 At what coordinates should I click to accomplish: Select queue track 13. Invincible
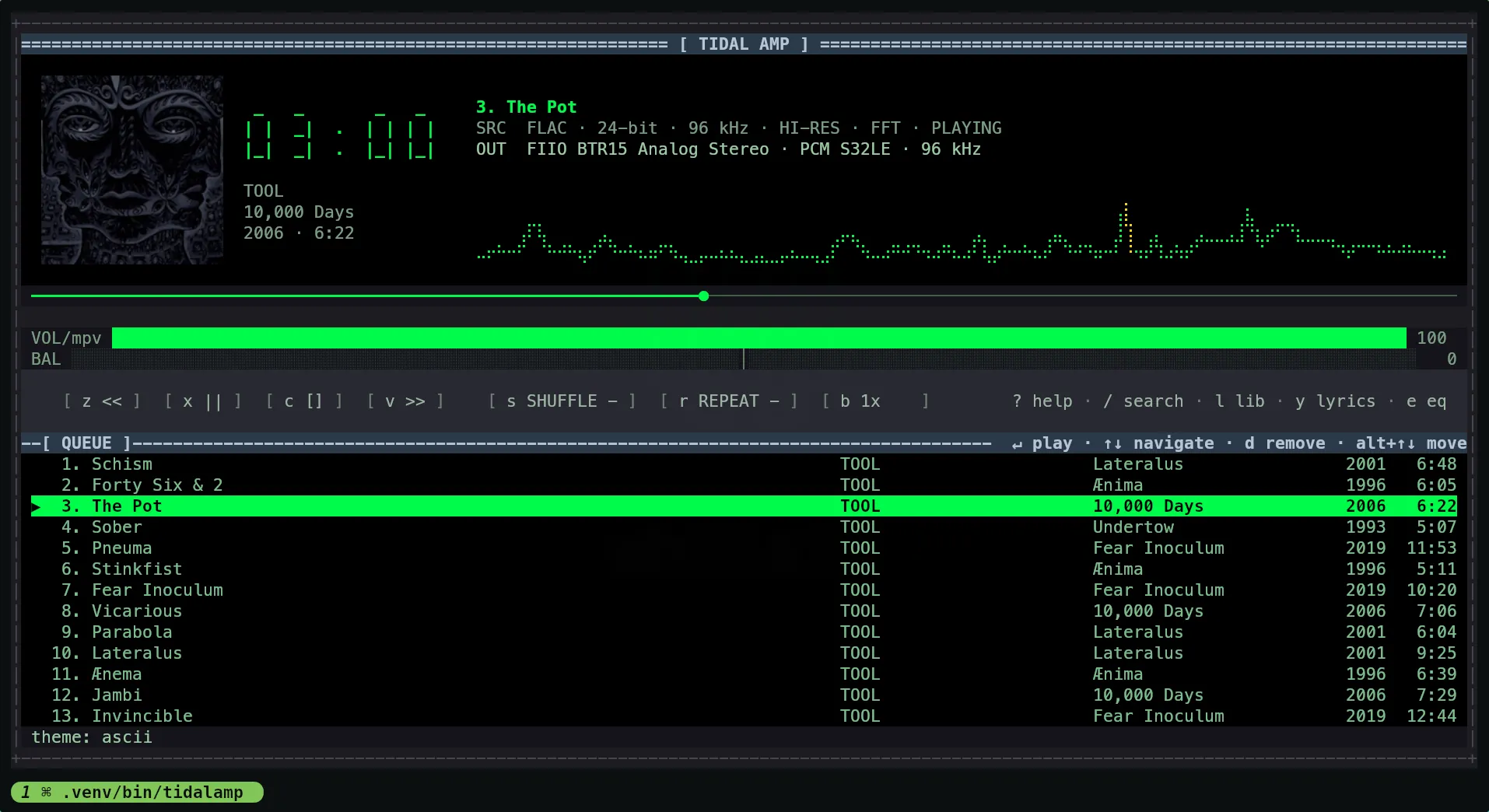(744, 716)
